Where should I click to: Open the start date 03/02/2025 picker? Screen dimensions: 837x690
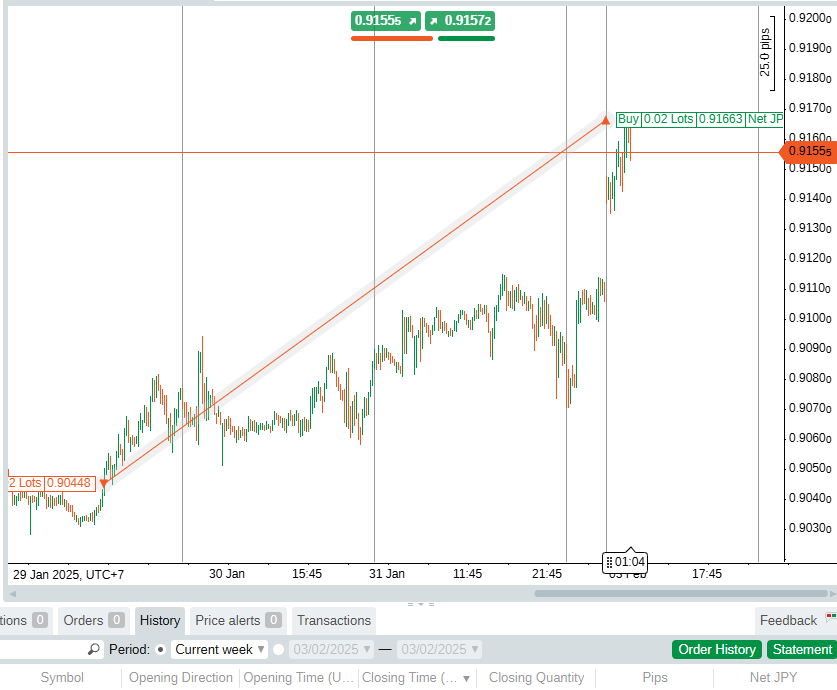[x=332, y=649]
